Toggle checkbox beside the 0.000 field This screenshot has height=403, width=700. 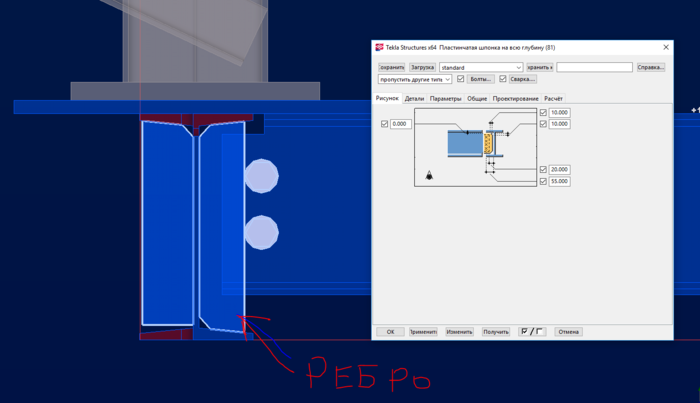(x=384, y=124)
